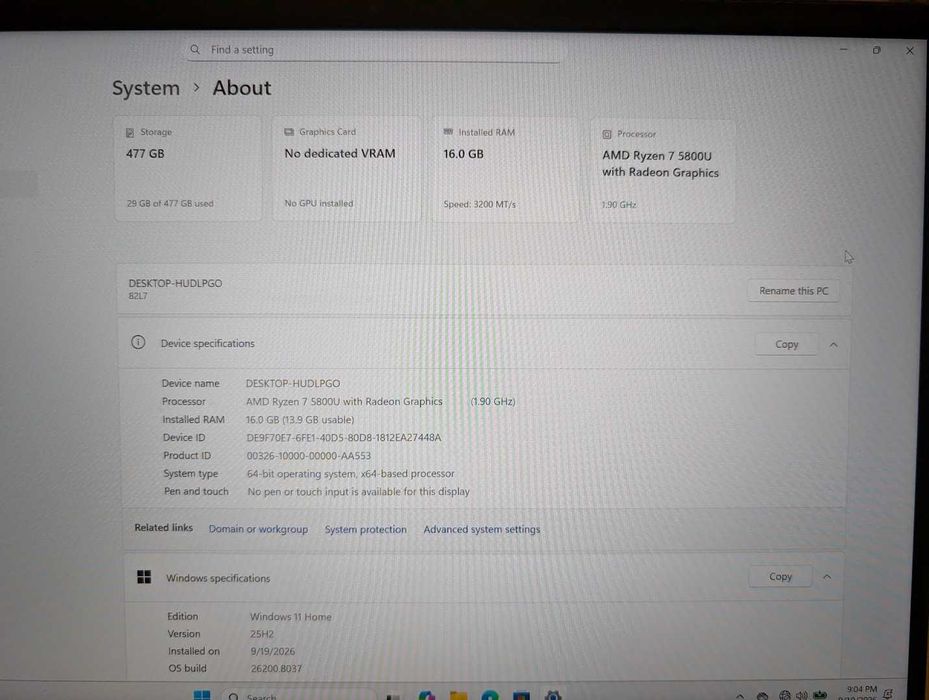929x700 pixels.
Task: Click the volume speaker tray icon
Action: tap(802, 696)
